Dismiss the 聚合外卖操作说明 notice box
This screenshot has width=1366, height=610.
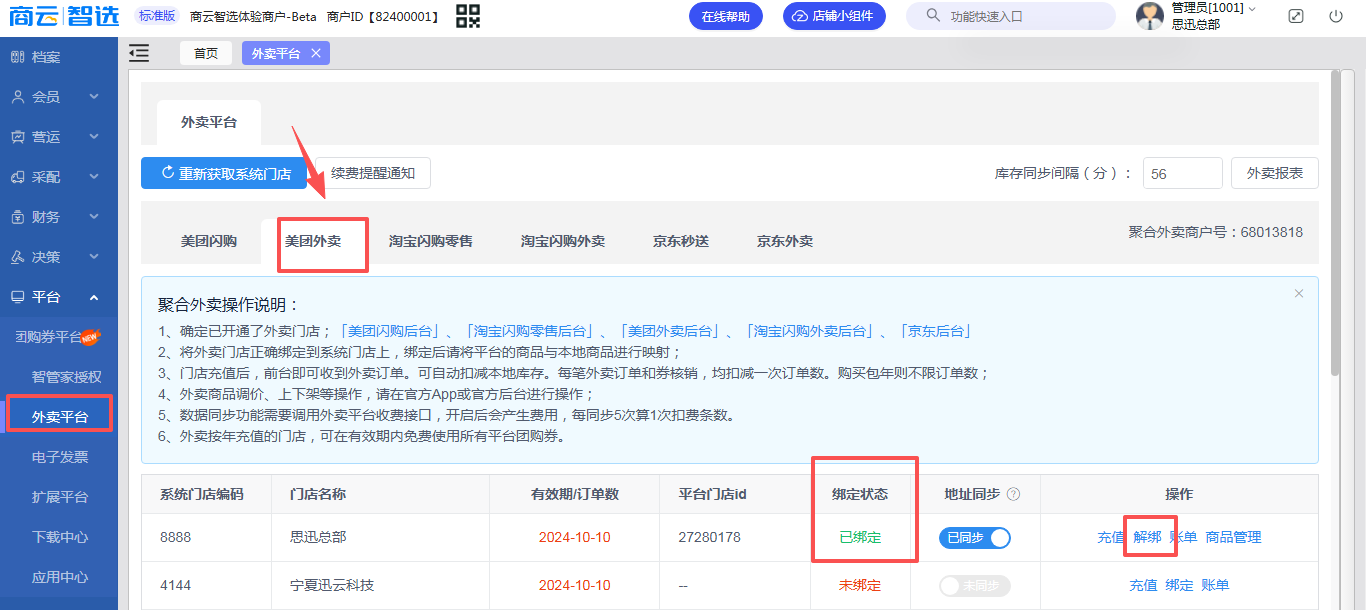pos(1299,294)
